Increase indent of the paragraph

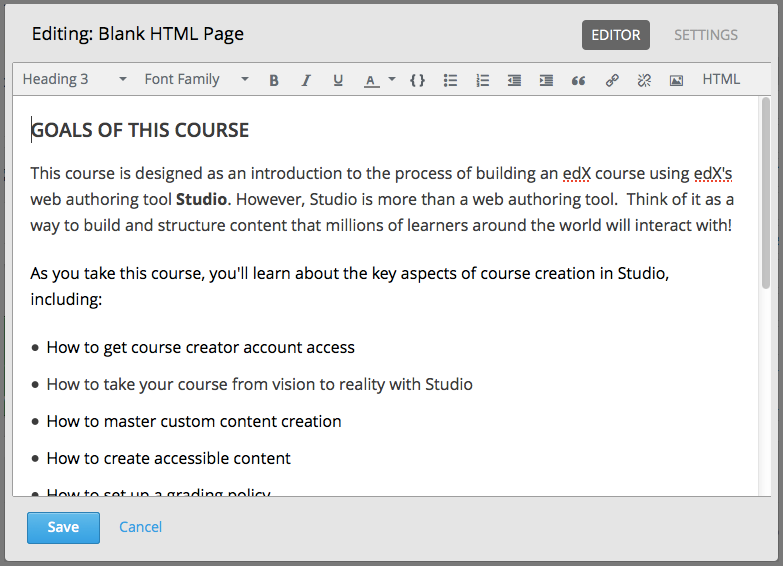click(546, 80)
